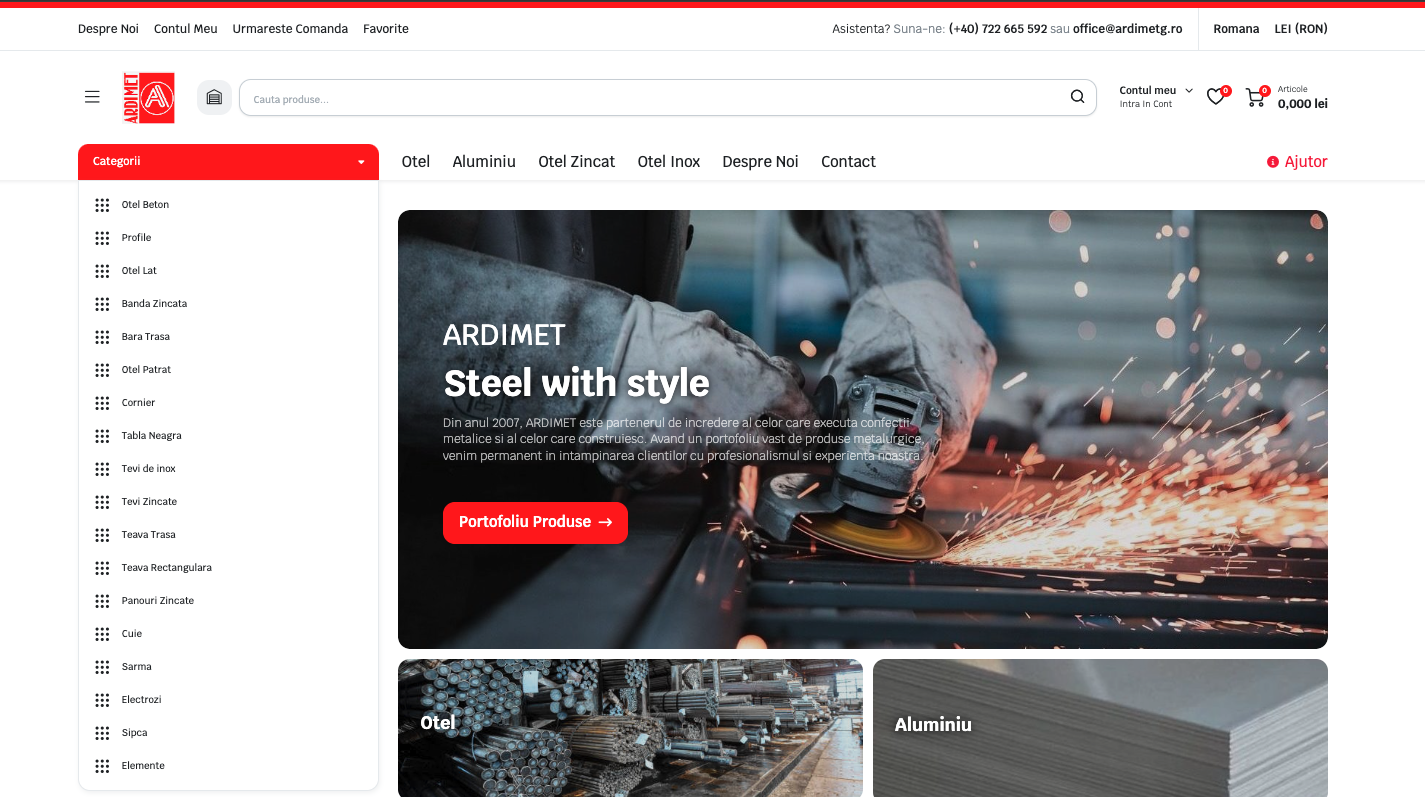Click the Elemente category text
Screen dimensions: 1425x797
click(143, 766)
